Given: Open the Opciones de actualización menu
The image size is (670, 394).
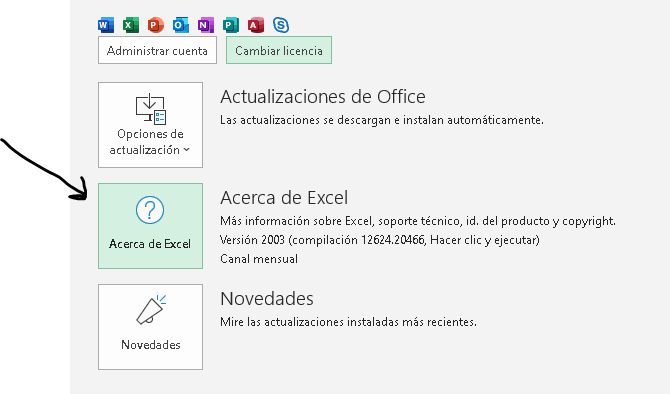Looking at the screenshot, I should [x=150, y=125].
